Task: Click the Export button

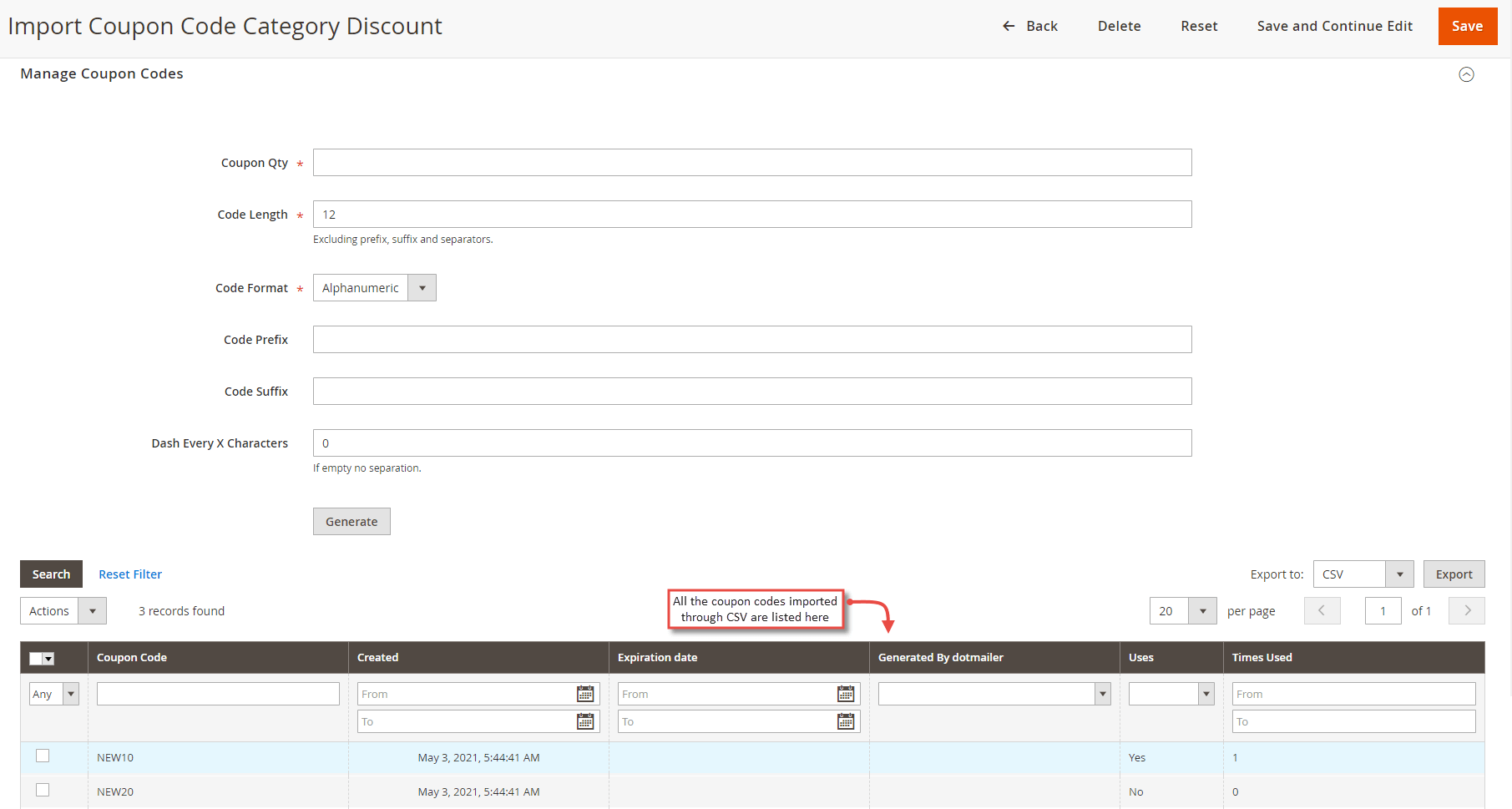Action: [1454, 574]
